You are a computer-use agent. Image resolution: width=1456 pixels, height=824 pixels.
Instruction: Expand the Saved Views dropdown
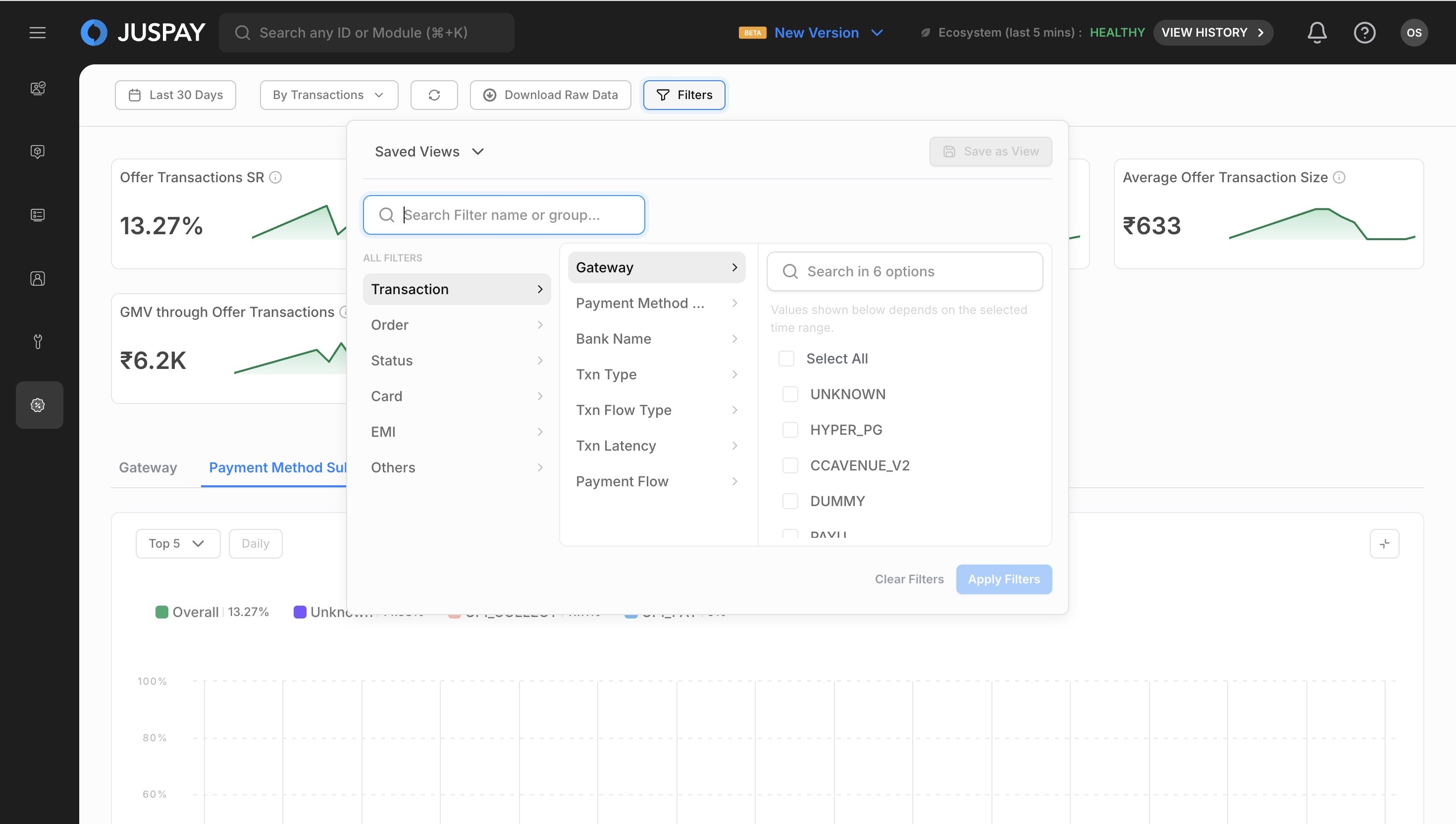coord(429,152)
